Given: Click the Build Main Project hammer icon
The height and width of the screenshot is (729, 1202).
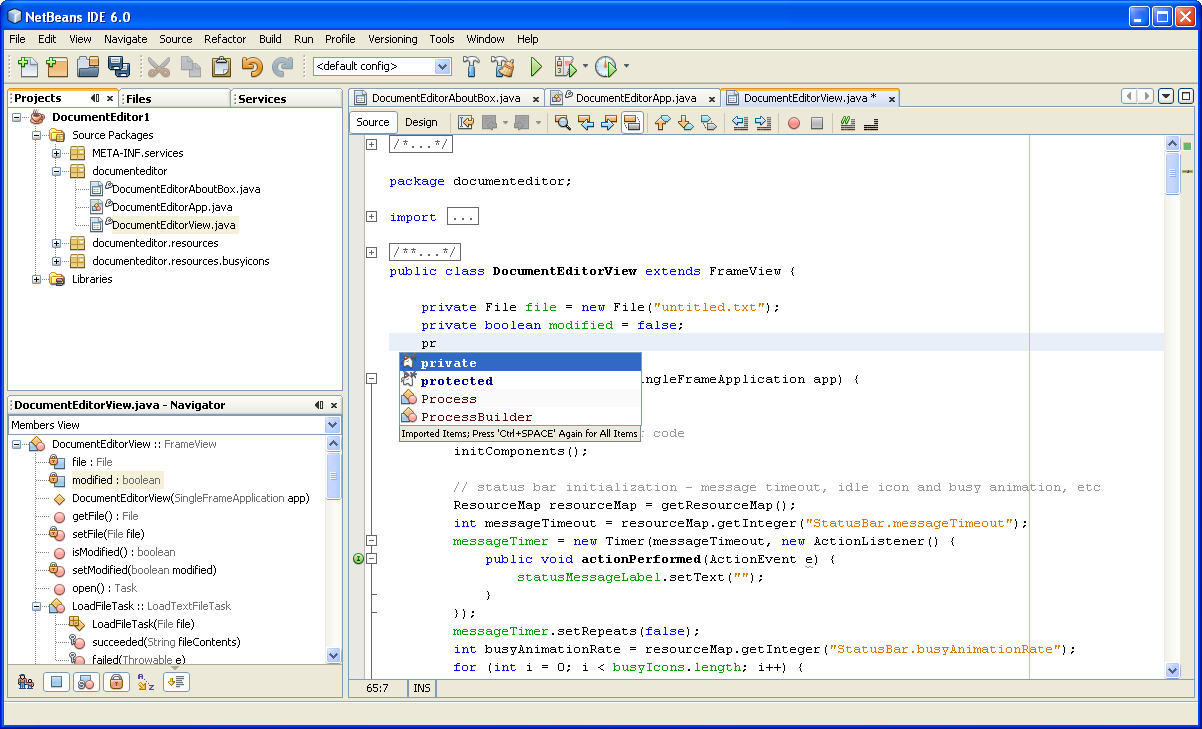Looking at the screenshot, I should point(472,67).
